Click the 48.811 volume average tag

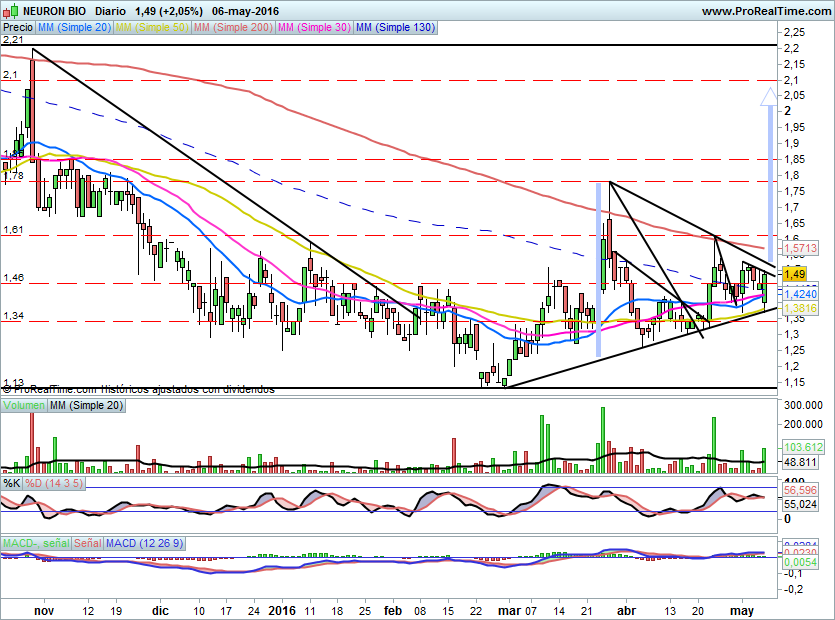click(x=799, y=463)
